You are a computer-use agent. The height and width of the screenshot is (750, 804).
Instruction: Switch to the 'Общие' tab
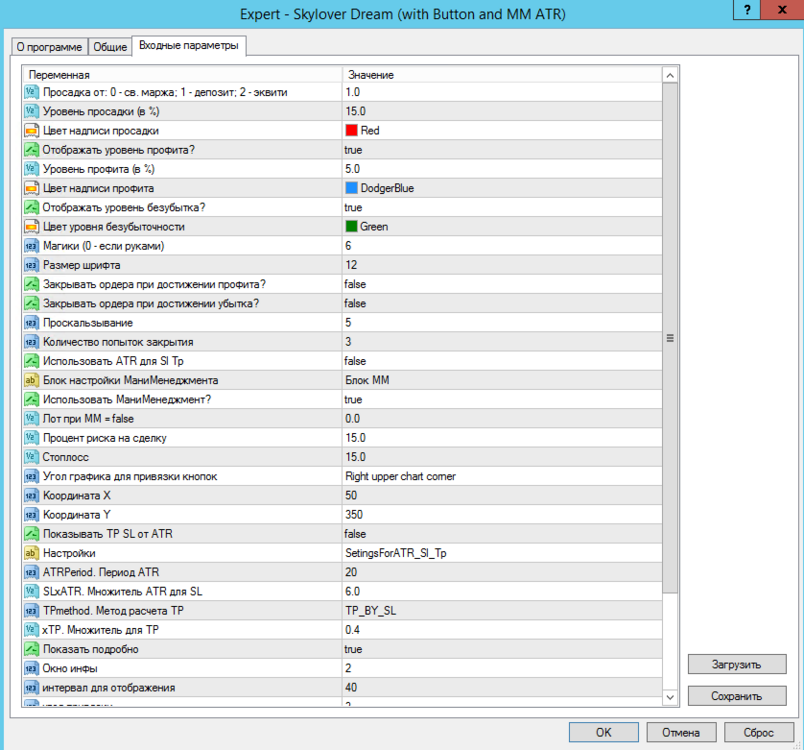click(110, 47)
